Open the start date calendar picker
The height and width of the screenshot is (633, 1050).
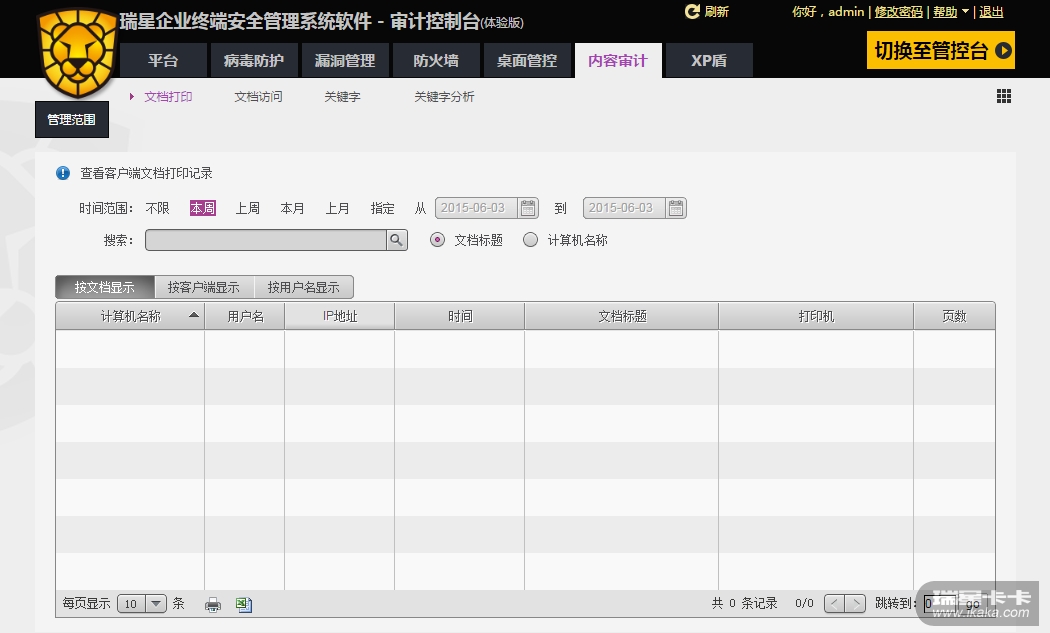point(528,208)
